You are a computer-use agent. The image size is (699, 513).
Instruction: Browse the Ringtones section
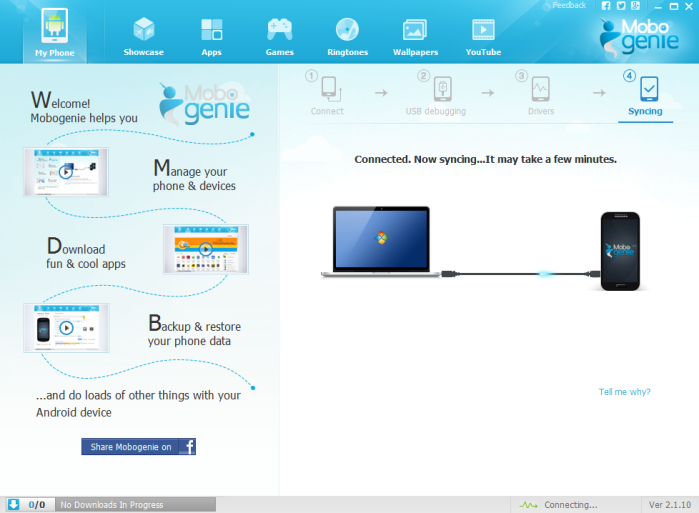(347, 36)
